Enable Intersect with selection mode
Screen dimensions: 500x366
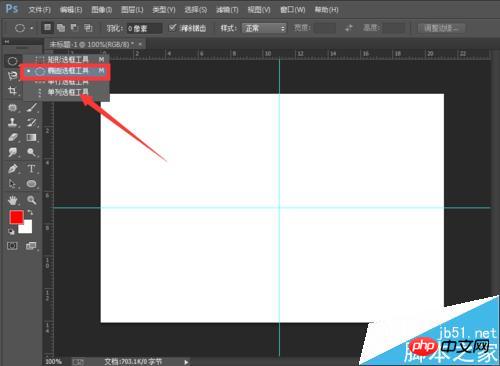pos(88,28)
